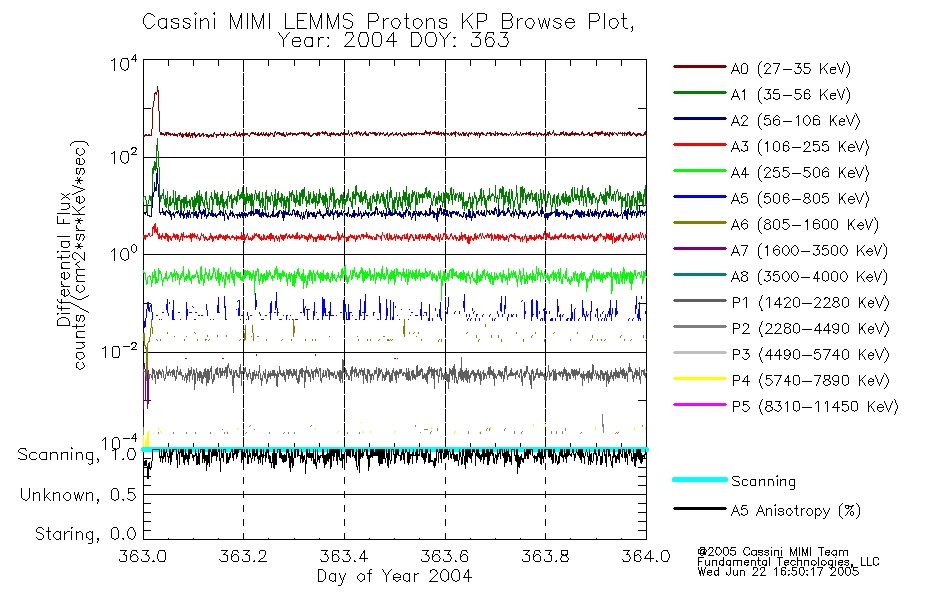Click the cyan Scanning legend line
This screenshot has height=600, width=950.
pyautogui.click(x=700, y=479)
